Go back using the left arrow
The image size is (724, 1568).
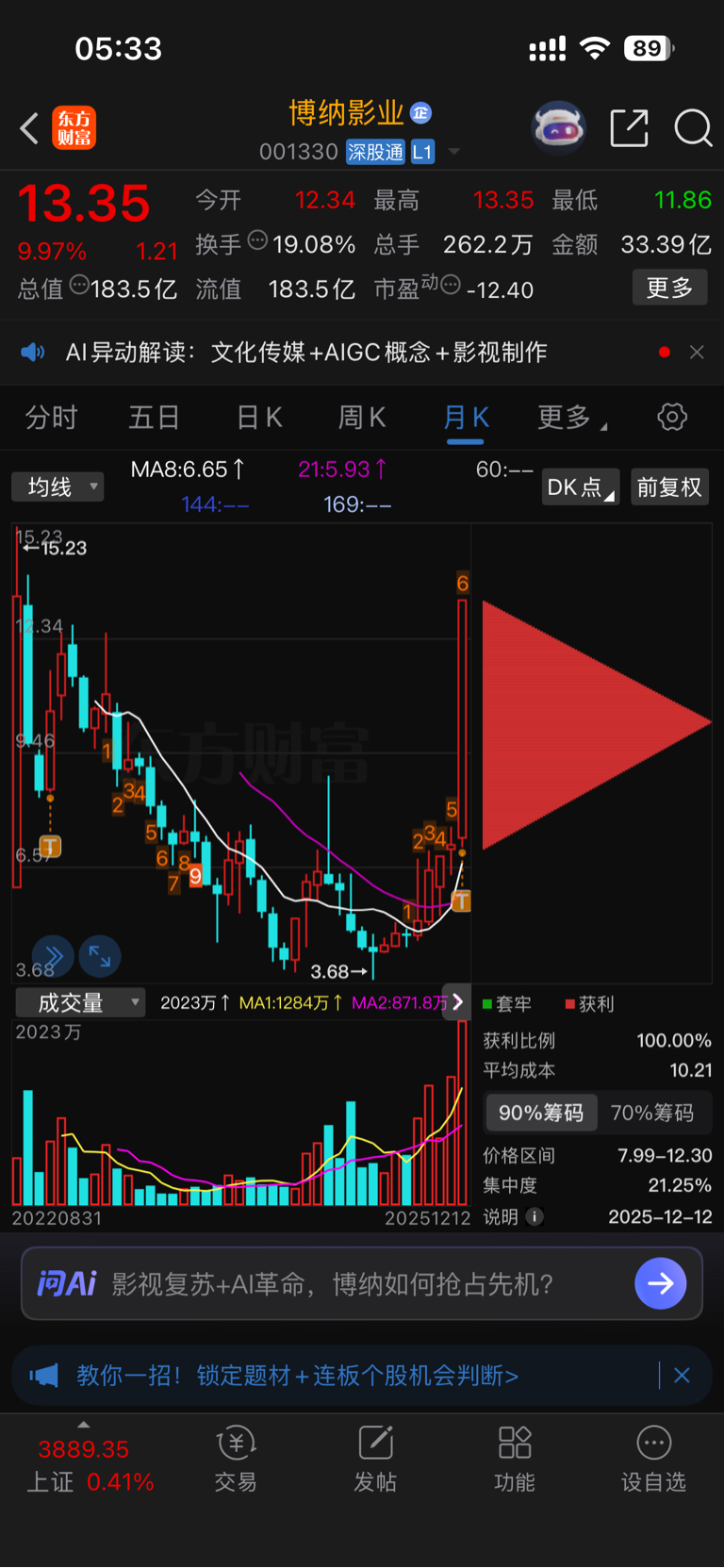(29, 127)
